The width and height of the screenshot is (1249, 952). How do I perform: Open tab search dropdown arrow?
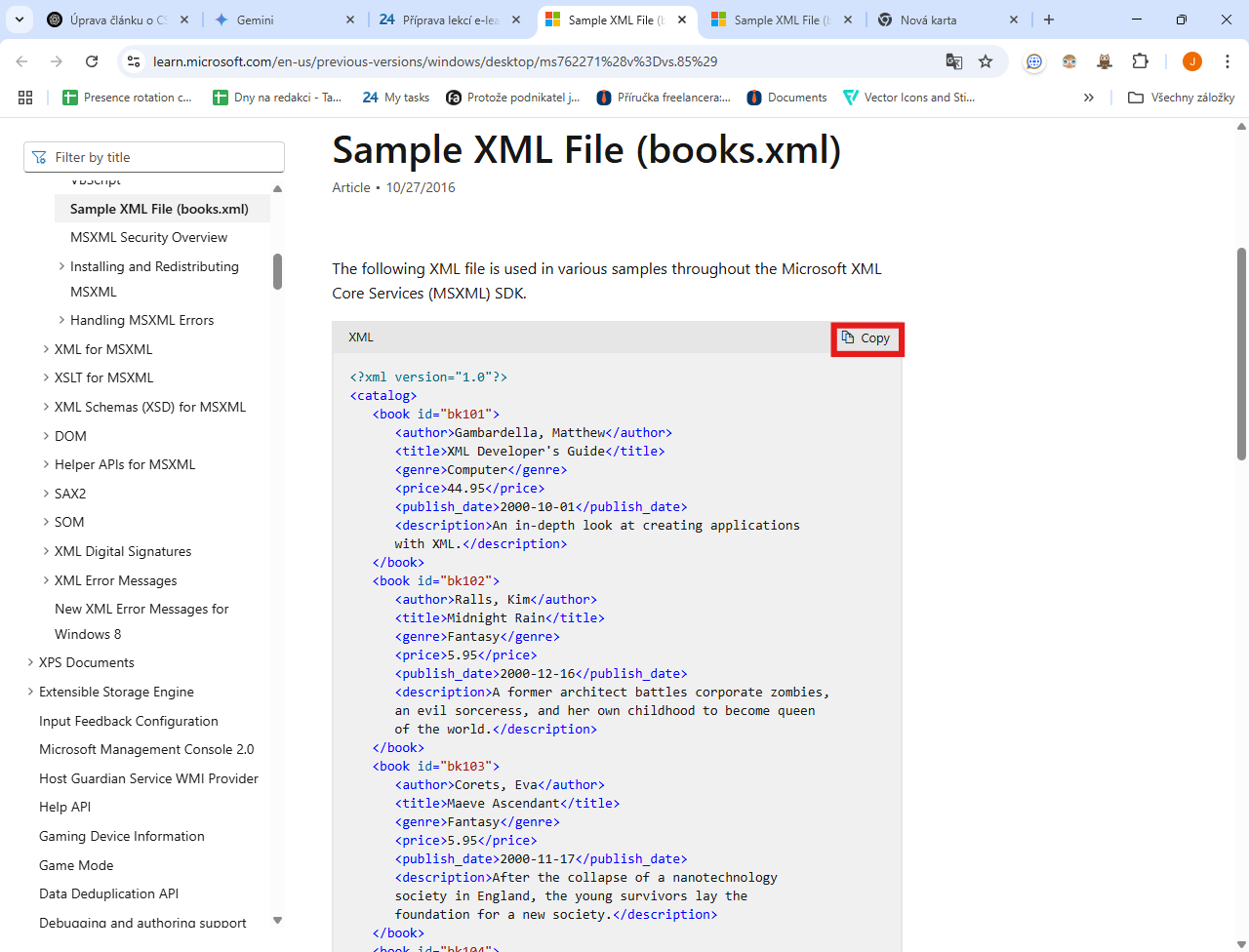20,20
